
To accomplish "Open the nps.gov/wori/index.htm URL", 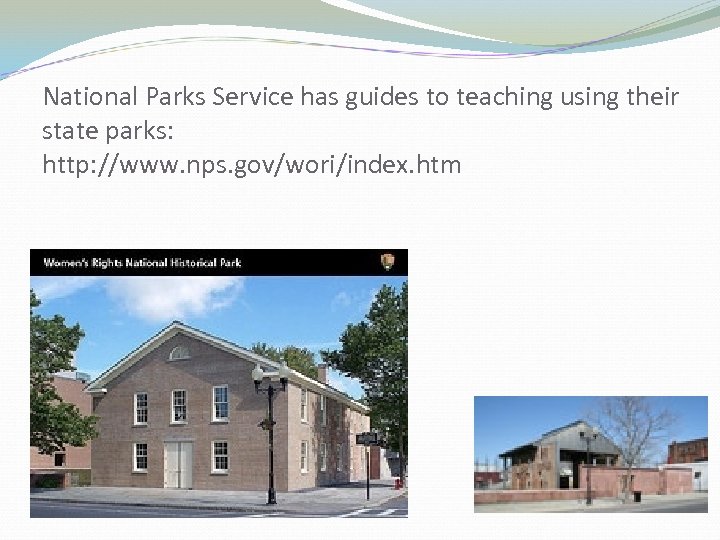I will pyautogui.click(x=252, y=164).
